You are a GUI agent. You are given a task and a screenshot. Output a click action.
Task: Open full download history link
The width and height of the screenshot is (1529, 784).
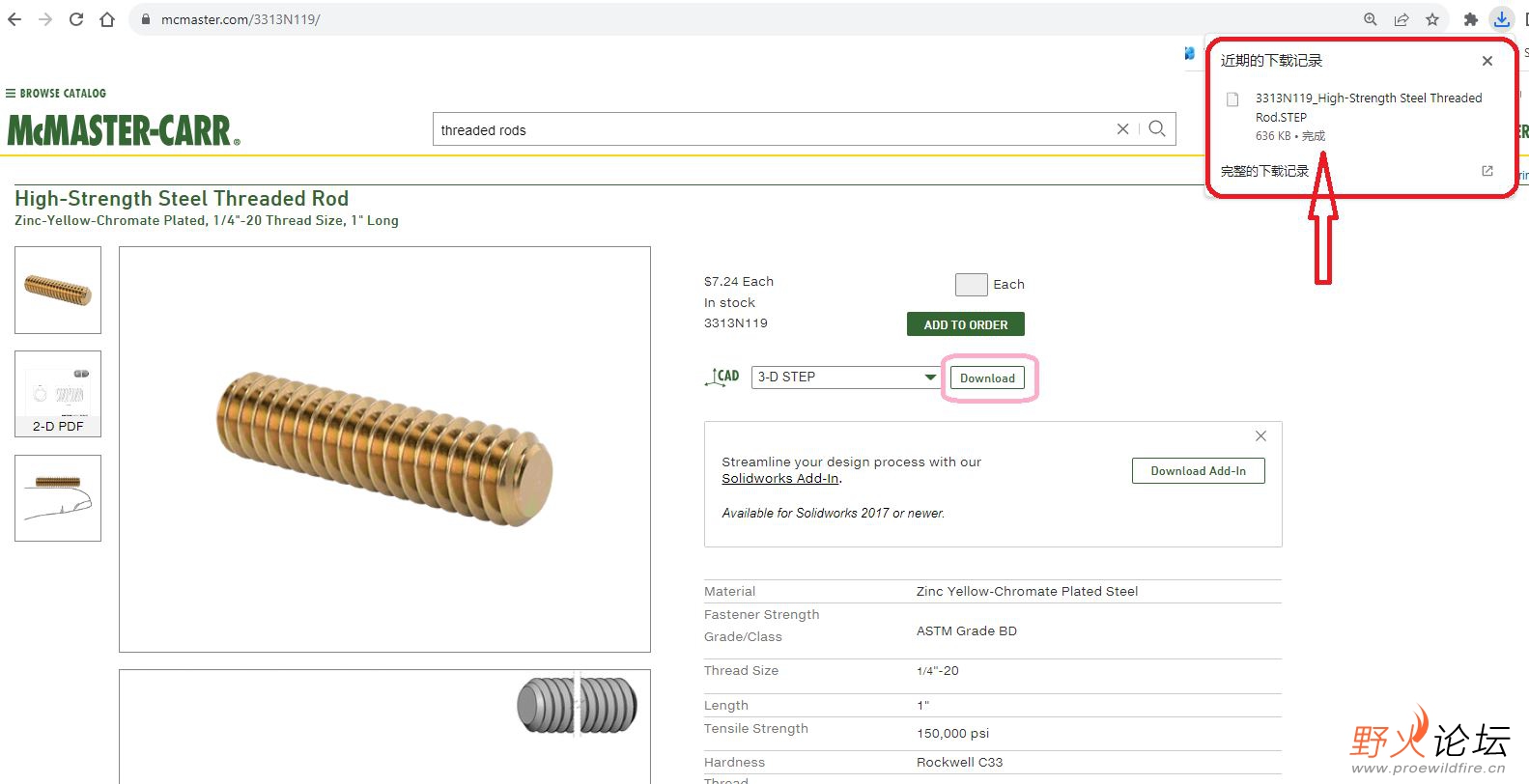(x=1264, y=171)
